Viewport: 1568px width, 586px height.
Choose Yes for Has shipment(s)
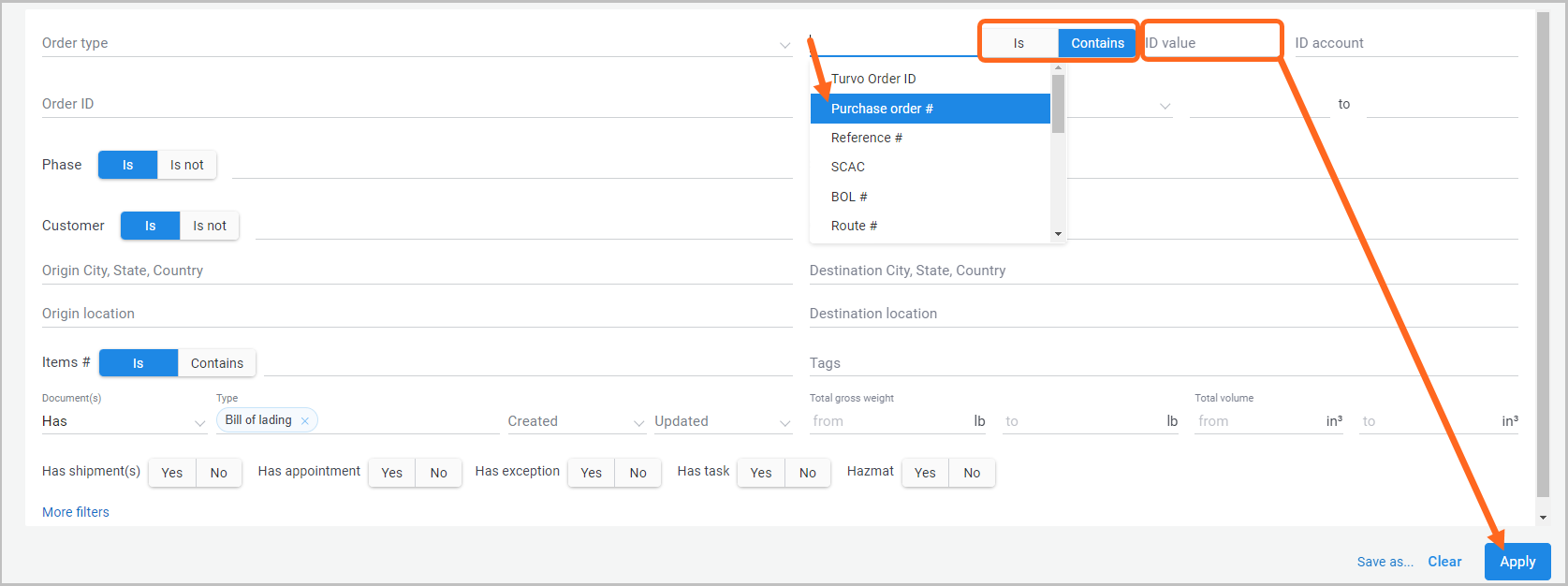(172, 473)
